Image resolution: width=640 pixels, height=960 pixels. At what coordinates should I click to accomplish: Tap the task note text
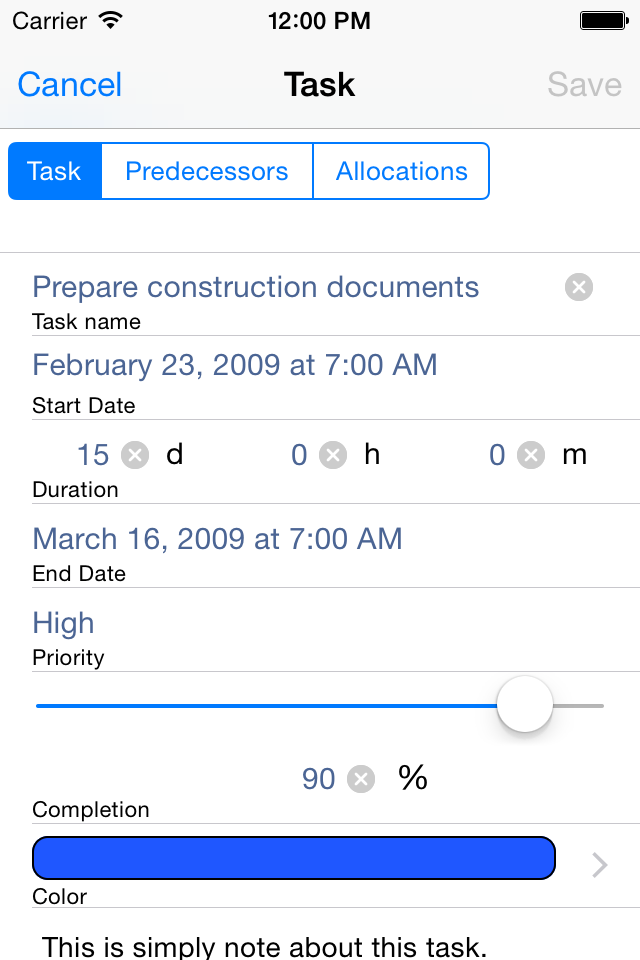point(265,944)
